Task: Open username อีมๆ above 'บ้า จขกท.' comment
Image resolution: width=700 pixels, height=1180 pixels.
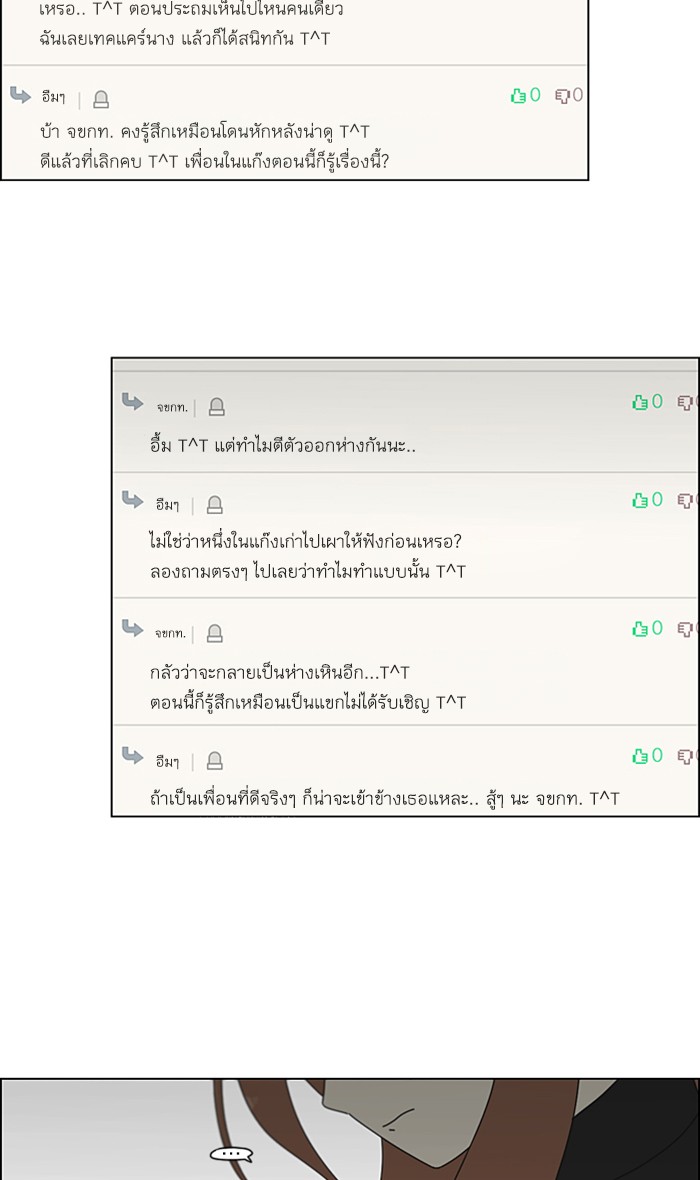Action: pyautogui.click(x=54, y=98)
